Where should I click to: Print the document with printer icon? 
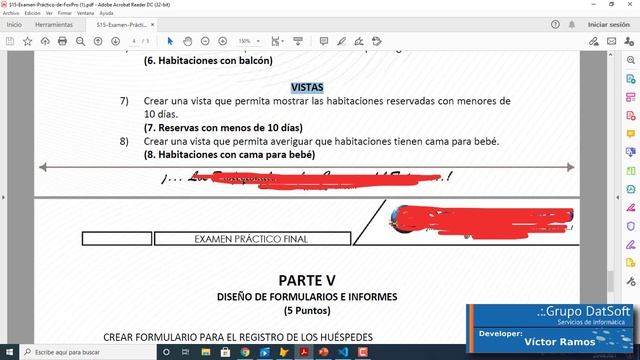[62, 41]
